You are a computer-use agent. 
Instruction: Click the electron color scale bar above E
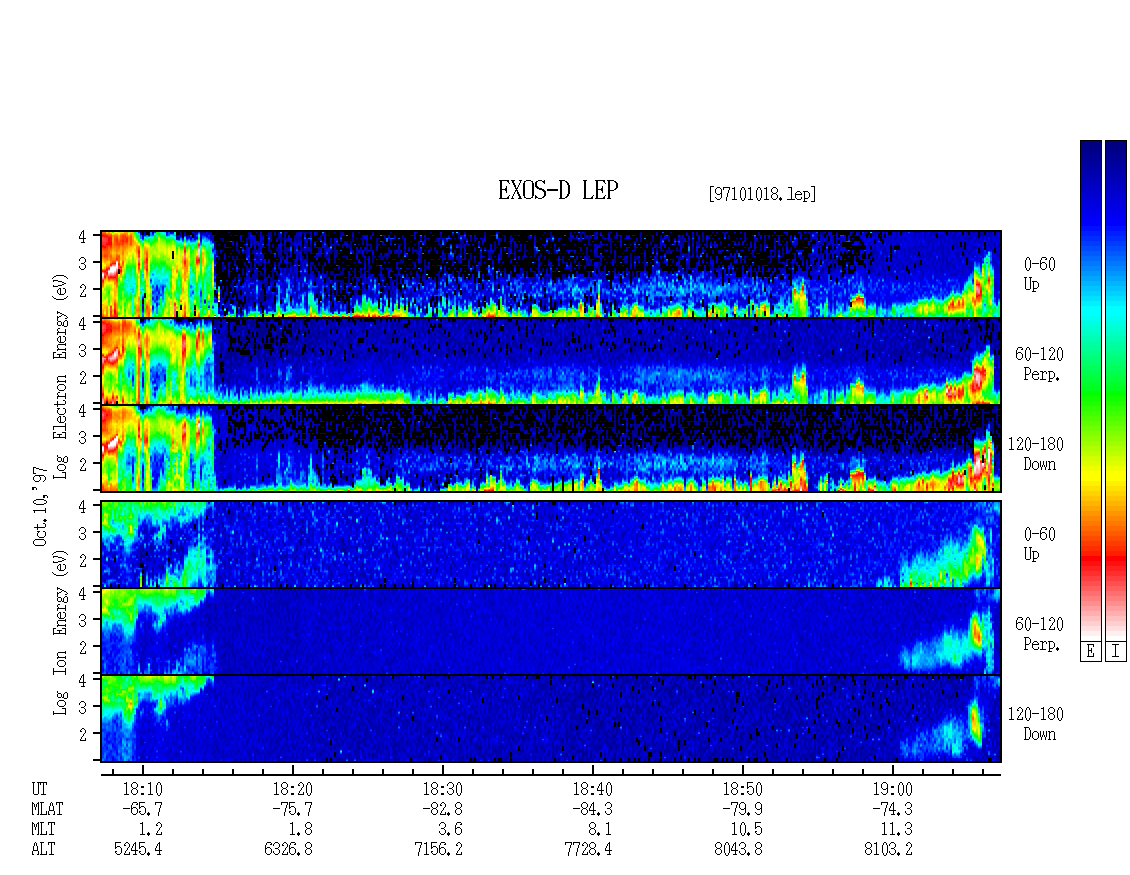pyautogui.click(x=1090, y=390)
